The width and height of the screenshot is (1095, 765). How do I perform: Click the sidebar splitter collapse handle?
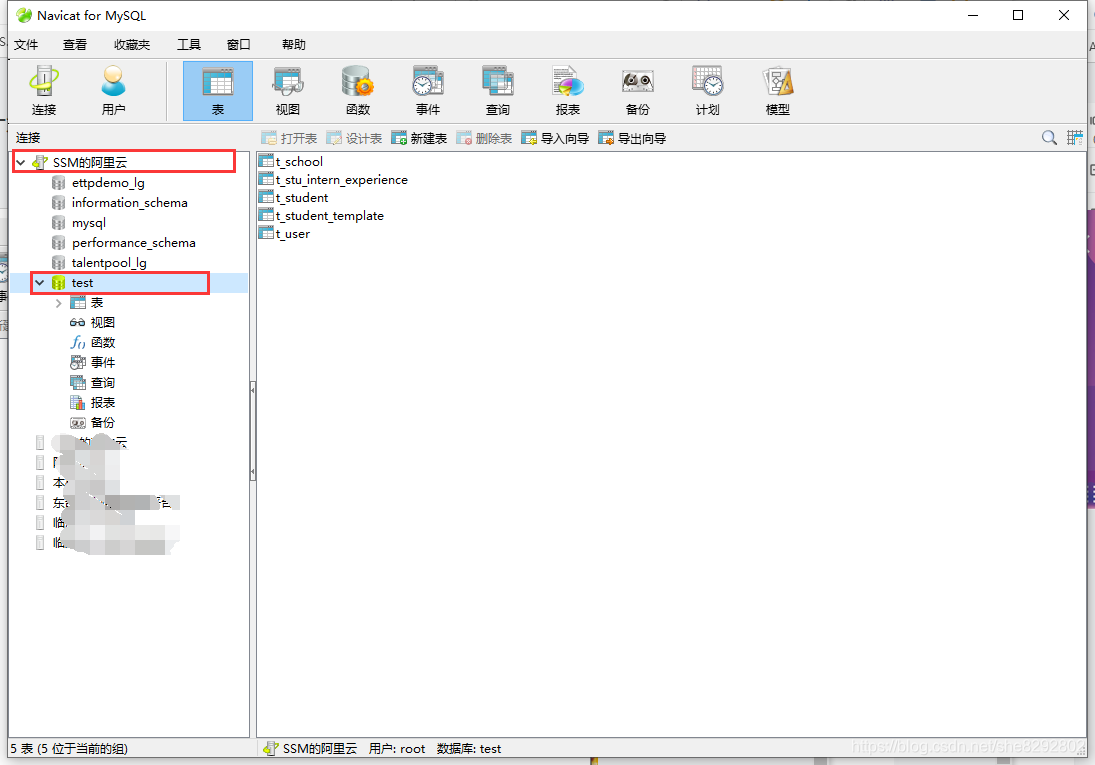pyautogui.click(x=253, y=430)
